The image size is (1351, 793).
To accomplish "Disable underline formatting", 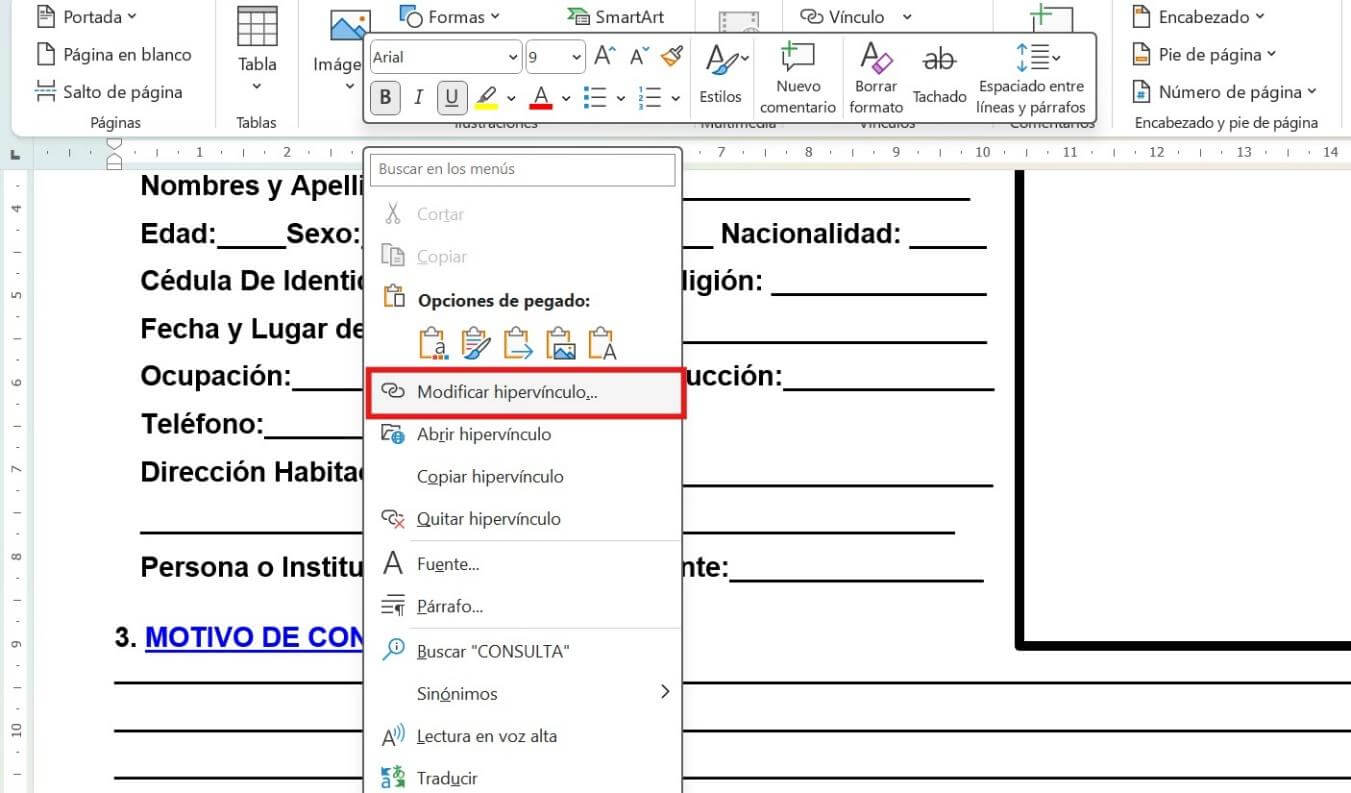I will pyautogui.click(x=451, y=97).
